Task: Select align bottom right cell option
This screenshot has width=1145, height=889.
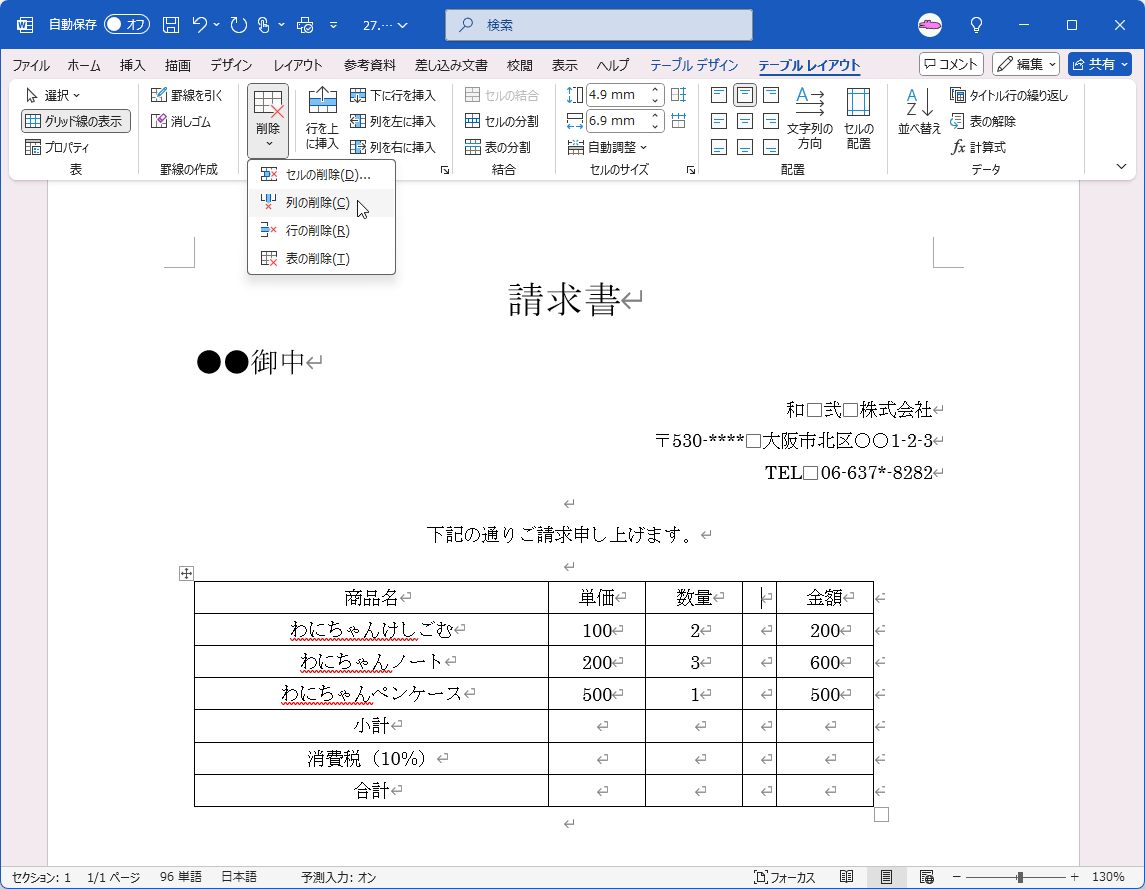Action: pyautogui.click(x=770, y=148)
